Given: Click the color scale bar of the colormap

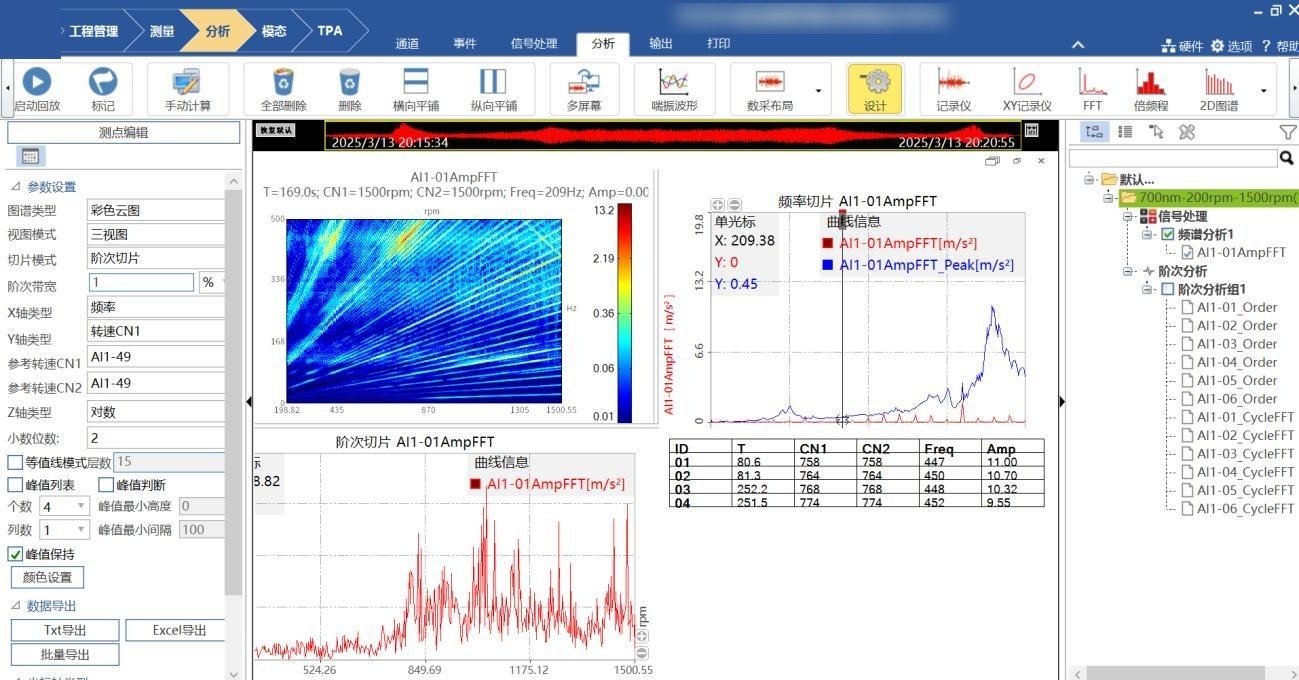Looking at the screenshot, I should 625,313.
